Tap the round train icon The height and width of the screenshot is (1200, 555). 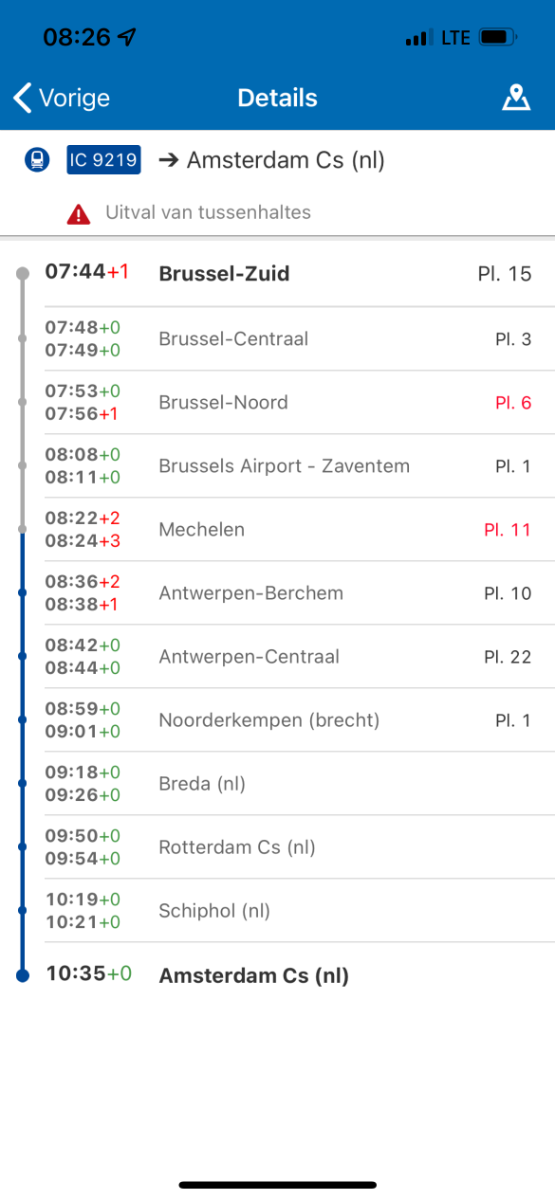point(37,160)
